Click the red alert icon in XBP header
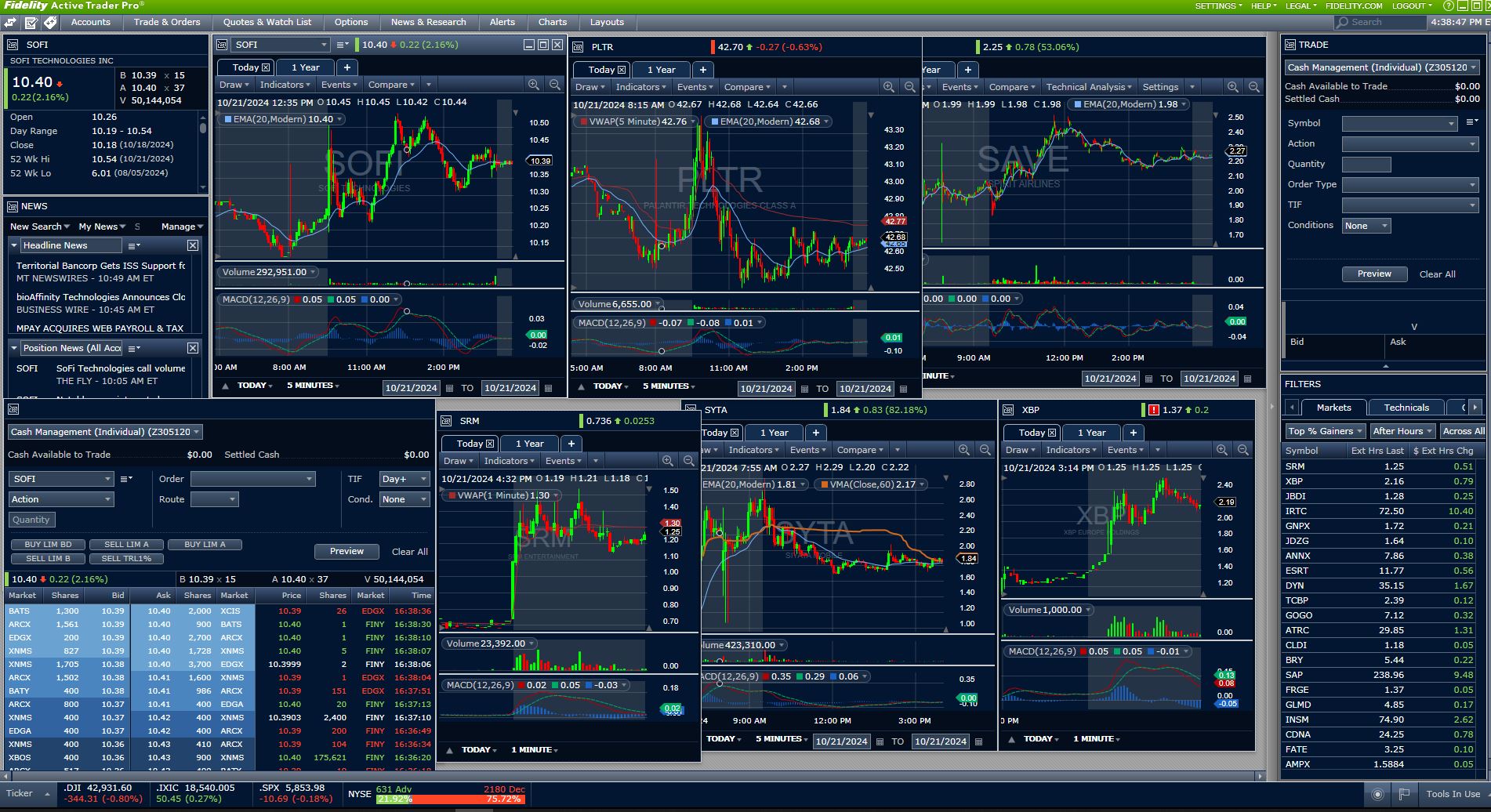This screenshot has width=1491, height=812. (1153, 410)
